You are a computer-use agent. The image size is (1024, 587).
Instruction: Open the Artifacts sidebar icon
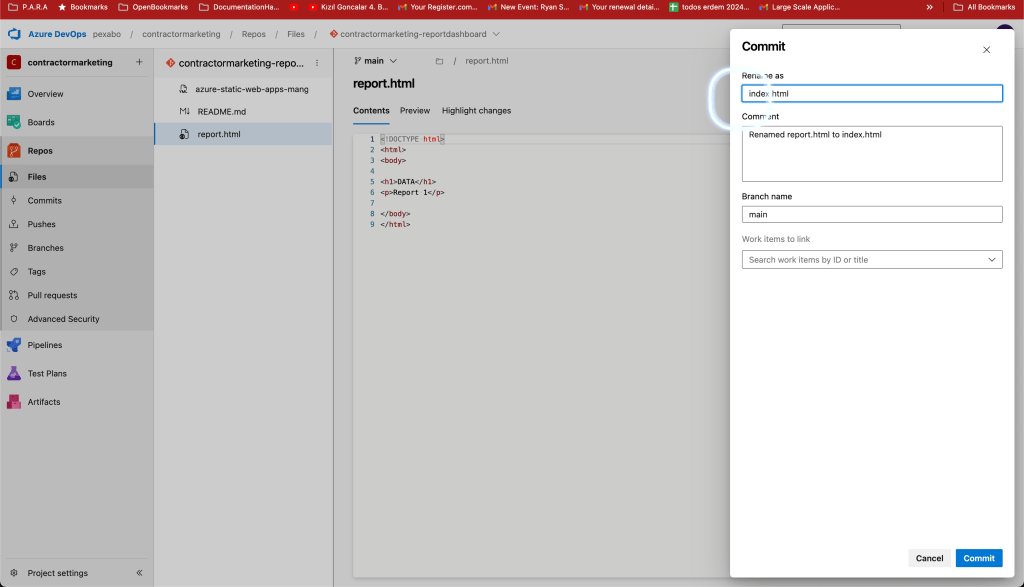pyautogui.click(x=14, y=402)
